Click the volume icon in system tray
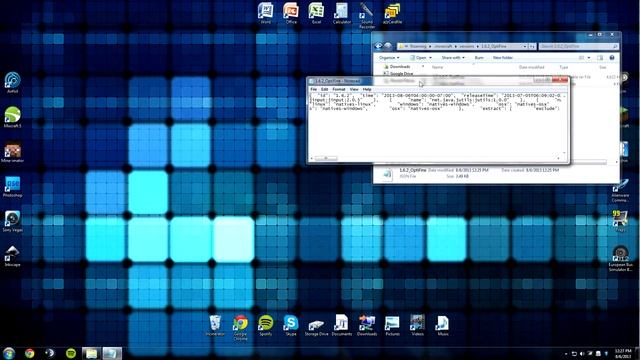 click(x=582, y=353)
